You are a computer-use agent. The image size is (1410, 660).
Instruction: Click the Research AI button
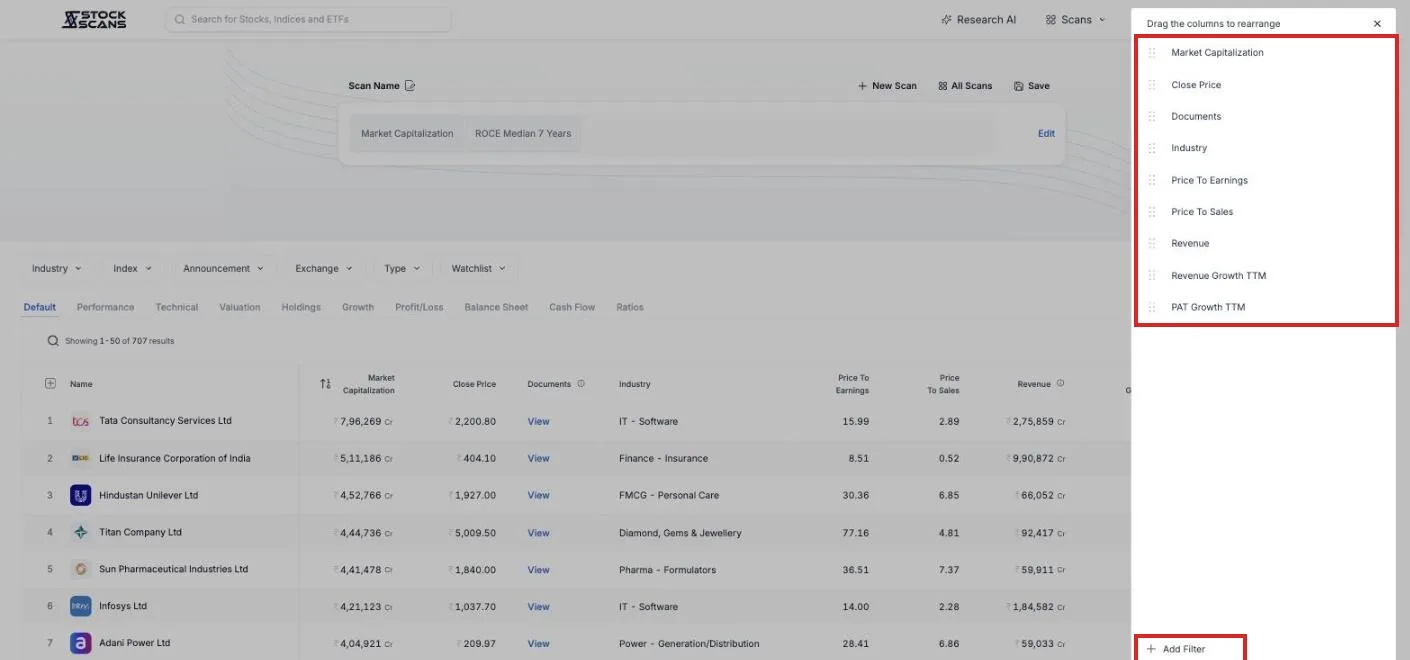[x=978, y=20]
